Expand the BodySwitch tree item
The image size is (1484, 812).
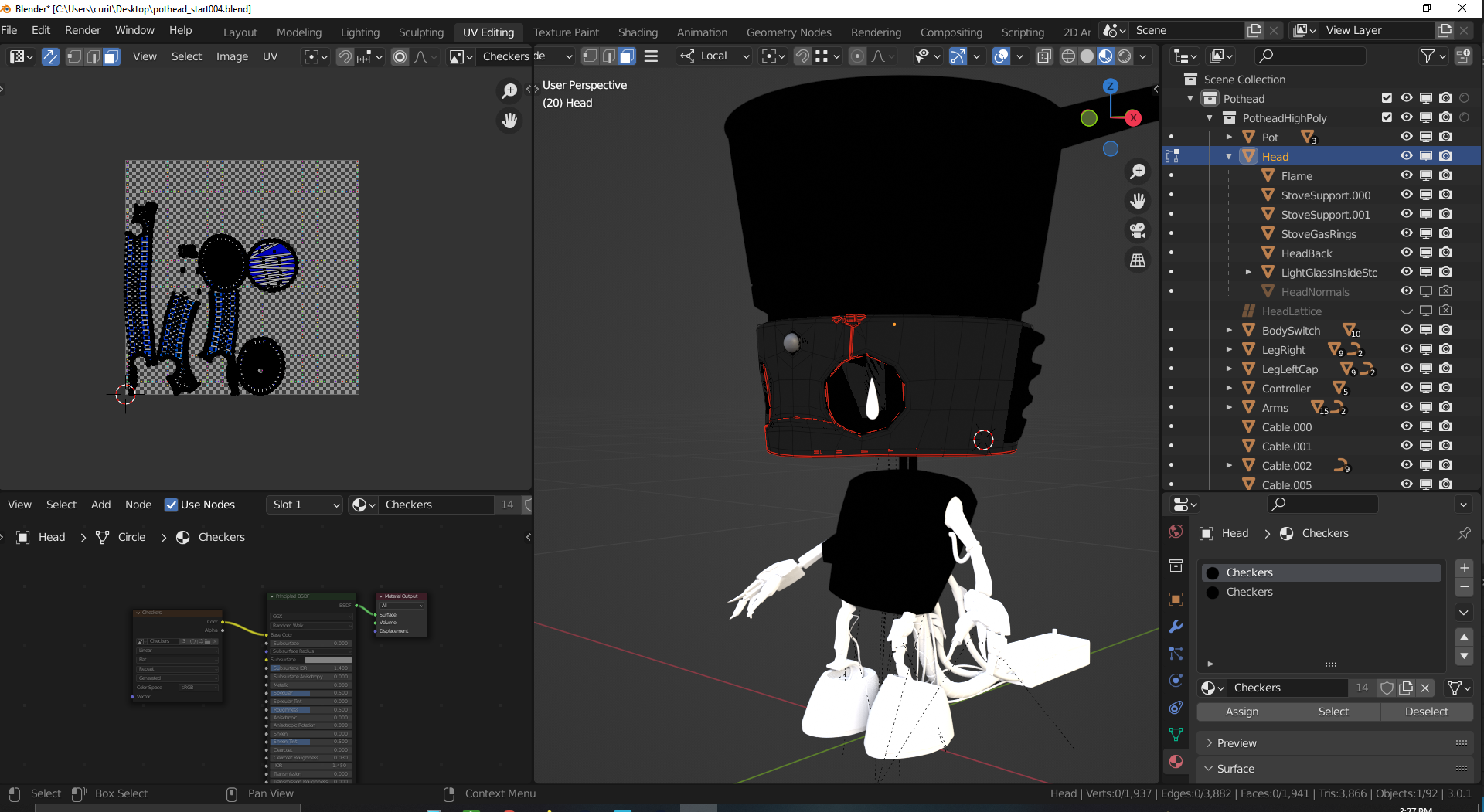pos(1229,330)
